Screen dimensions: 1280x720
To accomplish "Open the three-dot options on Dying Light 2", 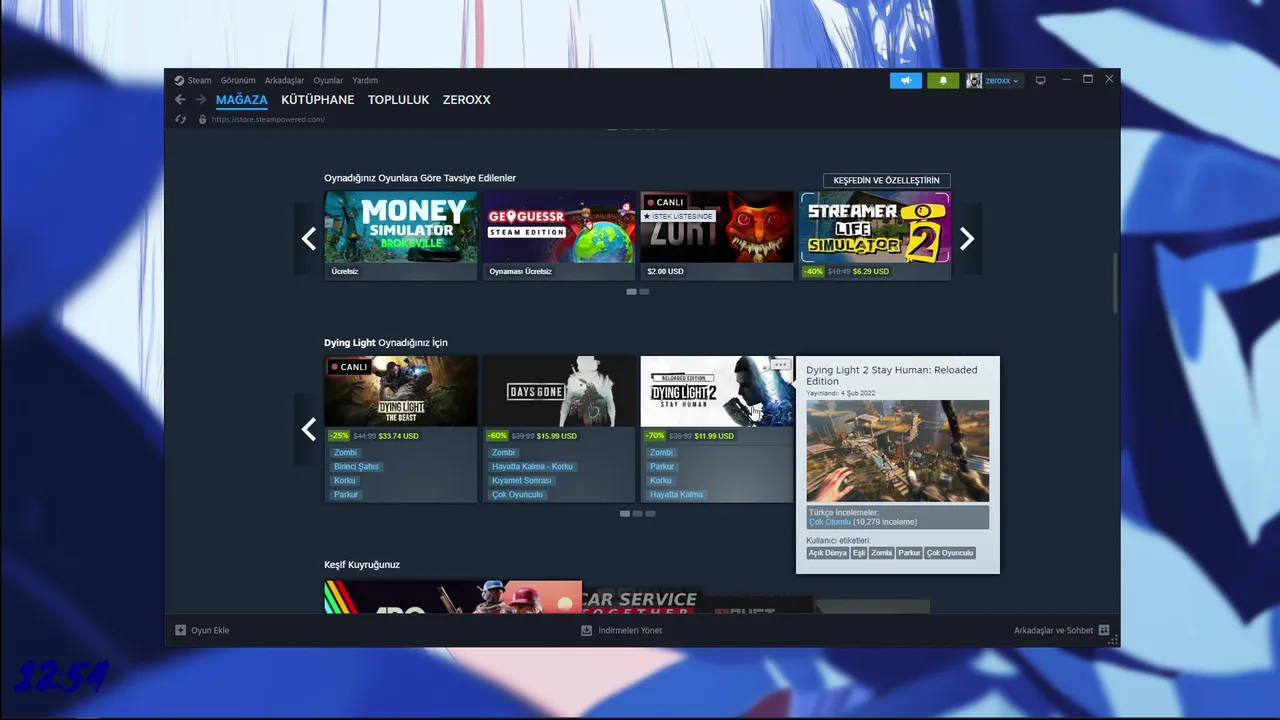I will coord(781,365).
